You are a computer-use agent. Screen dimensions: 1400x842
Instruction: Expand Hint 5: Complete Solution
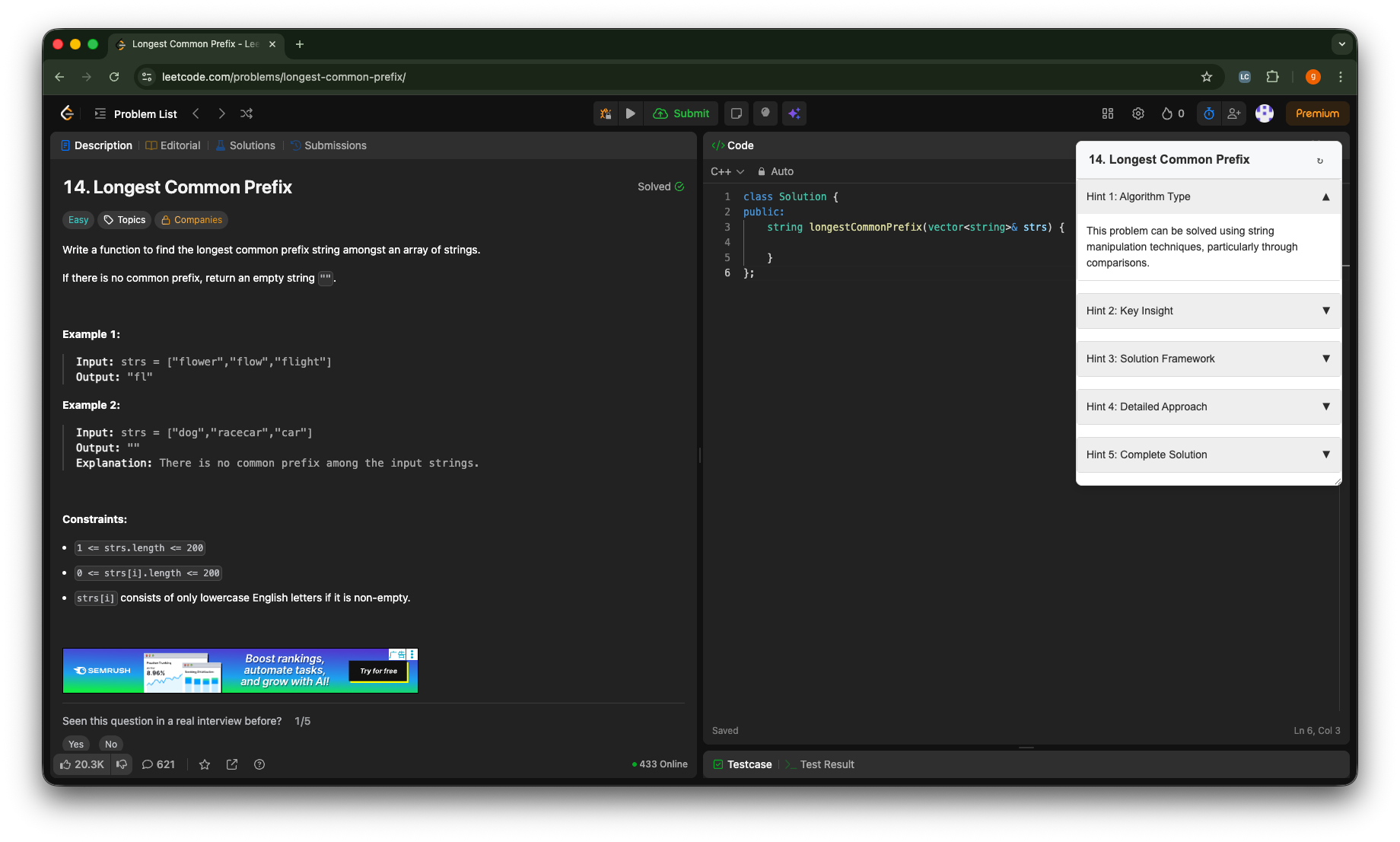[x=1208, y=454]
